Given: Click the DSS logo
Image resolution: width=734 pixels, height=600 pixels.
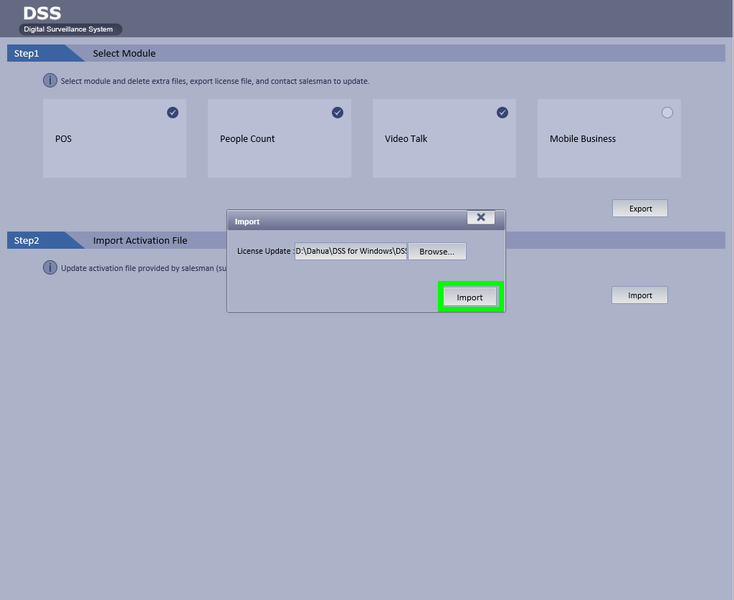Looking at the screenshot, I should point(42,13).
